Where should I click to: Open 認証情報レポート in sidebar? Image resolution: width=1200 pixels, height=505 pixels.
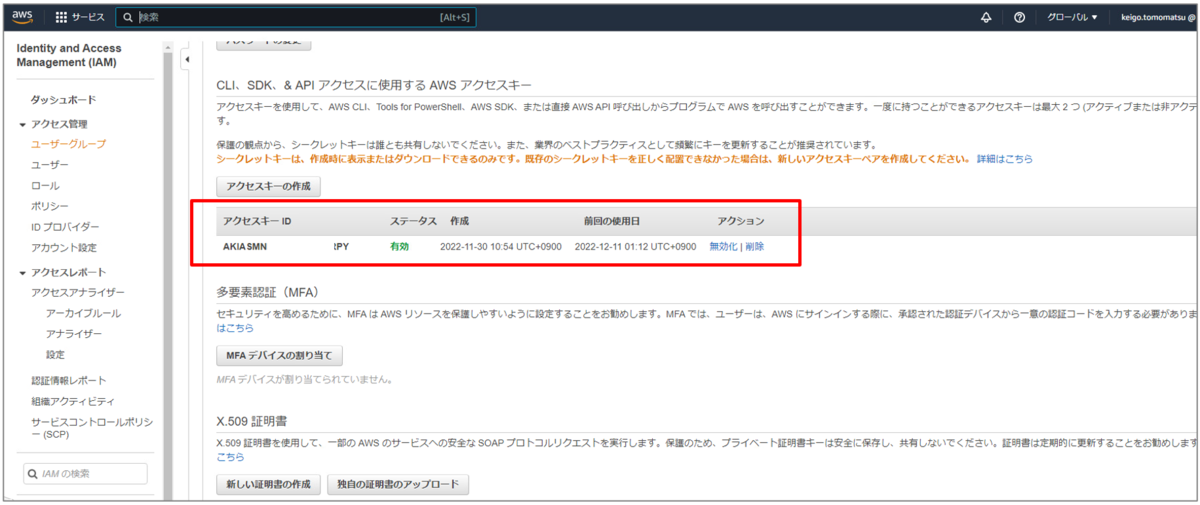click(x=69, y=380)
